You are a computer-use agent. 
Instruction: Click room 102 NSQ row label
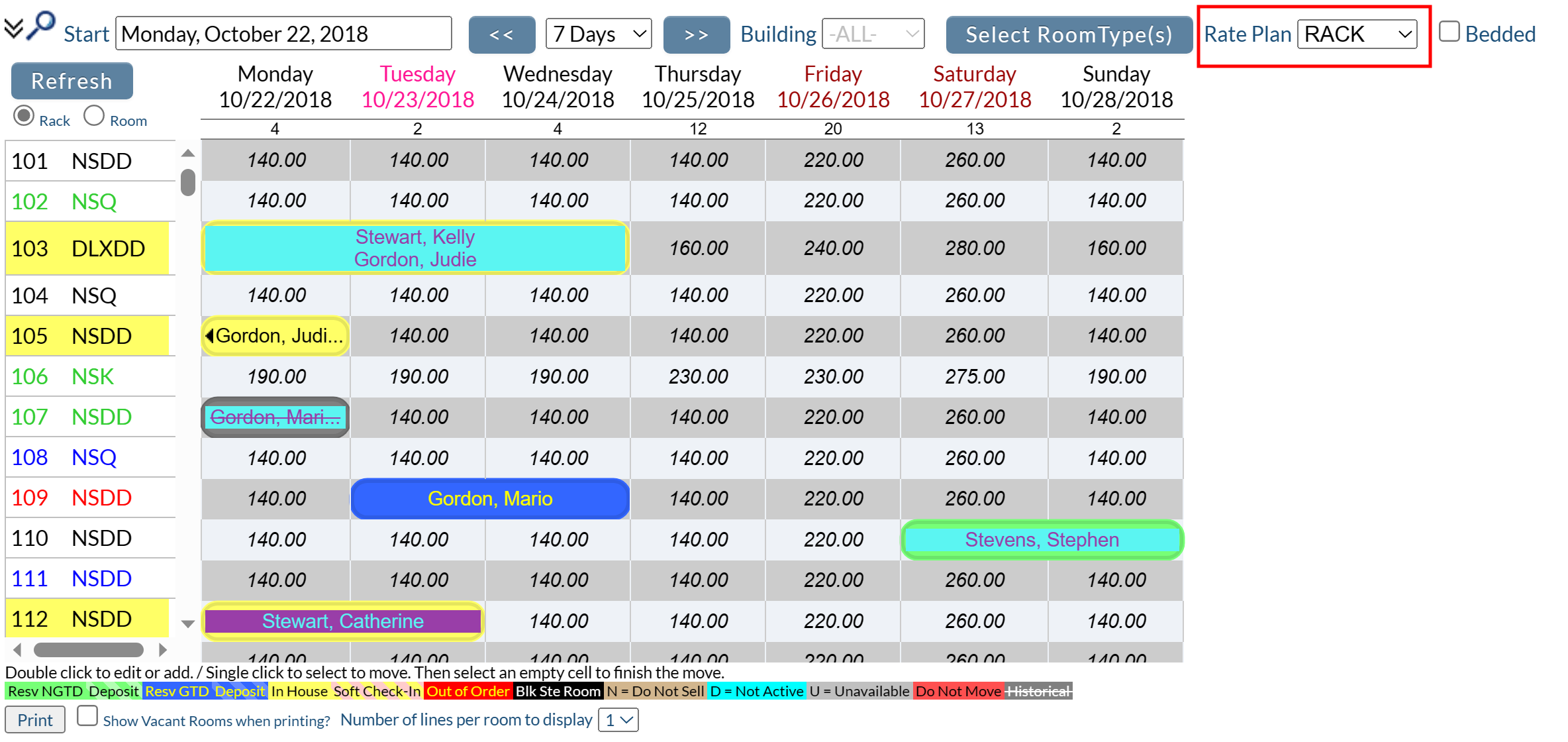coord(90,201)
